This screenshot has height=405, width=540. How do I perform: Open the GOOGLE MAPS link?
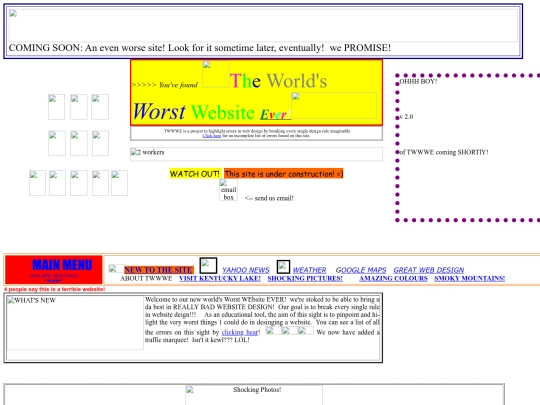click(x=361, y=270)
